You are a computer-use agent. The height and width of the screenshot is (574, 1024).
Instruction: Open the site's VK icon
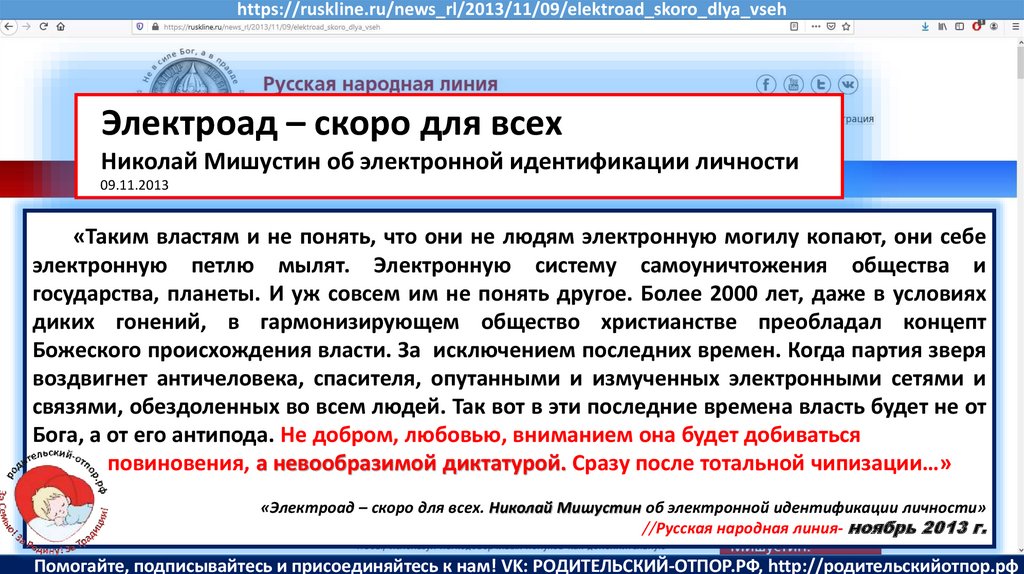pyautogui.click(x=848, y=84)
